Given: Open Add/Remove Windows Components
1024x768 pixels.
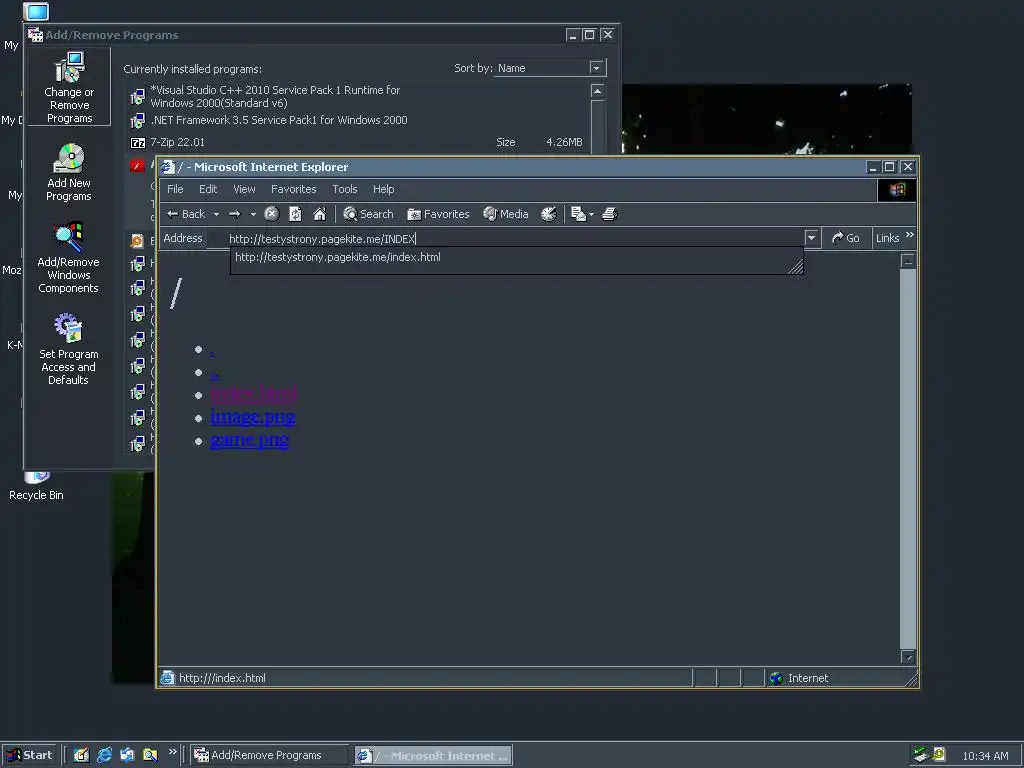Looking at the screenshot, I should [69, 258].
